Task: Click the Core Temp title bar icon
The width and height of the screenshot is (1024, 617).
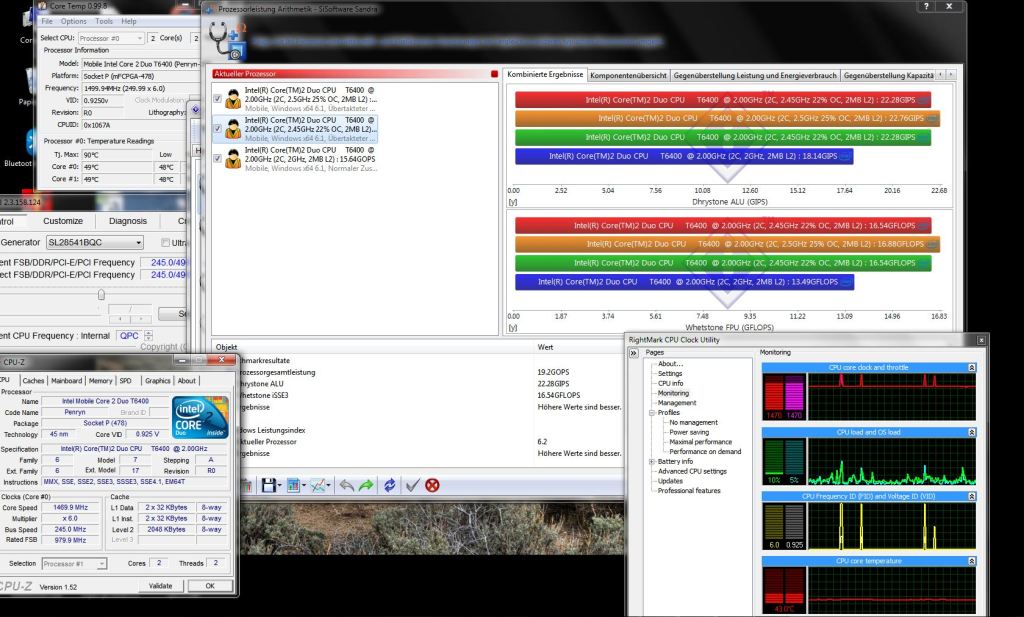Action: 42,6
